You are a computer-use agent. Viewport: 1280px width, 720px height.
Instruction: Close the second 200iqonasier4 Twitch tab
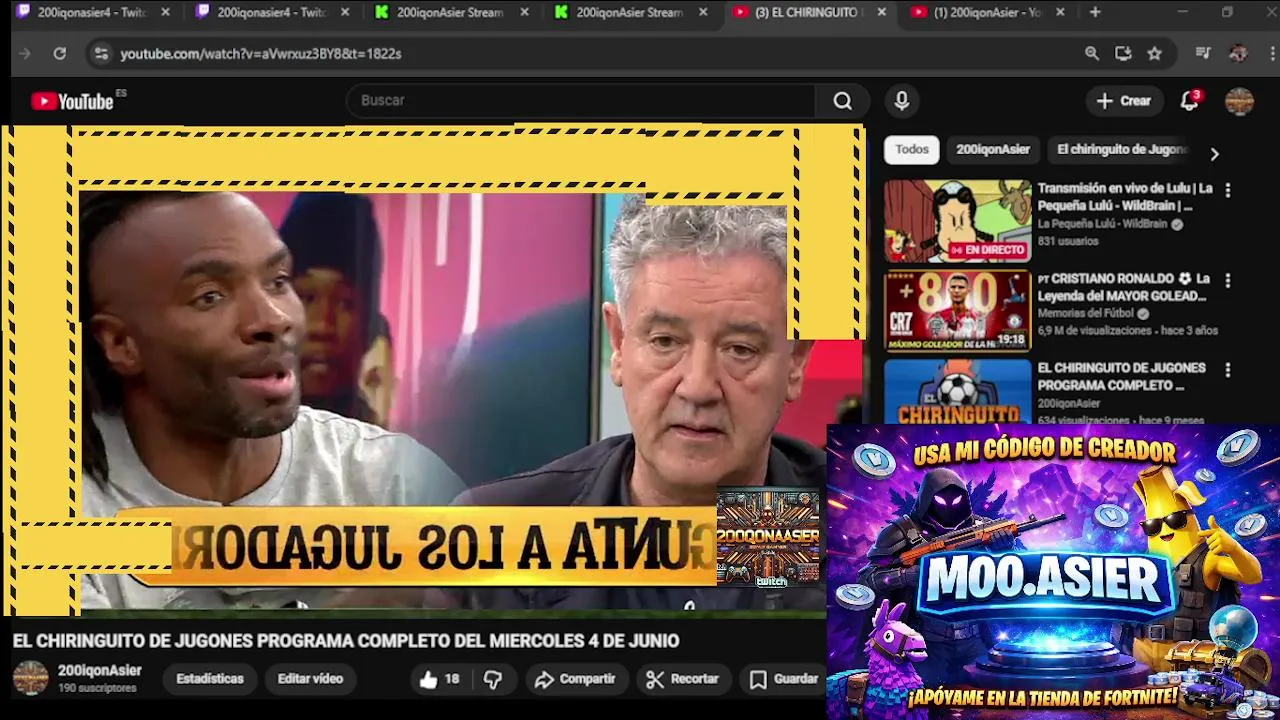pyautogui.click(x=345, y=12)
